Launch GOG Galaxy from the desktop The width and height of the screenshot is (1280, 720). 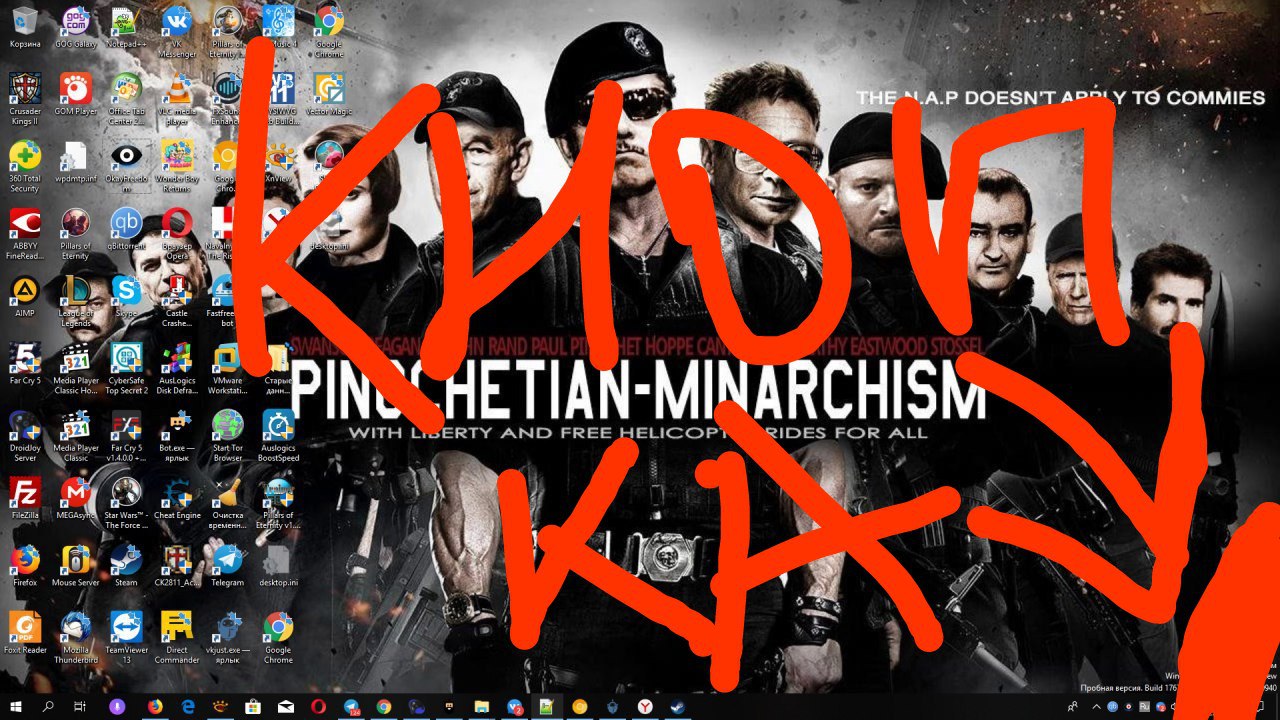75,28
